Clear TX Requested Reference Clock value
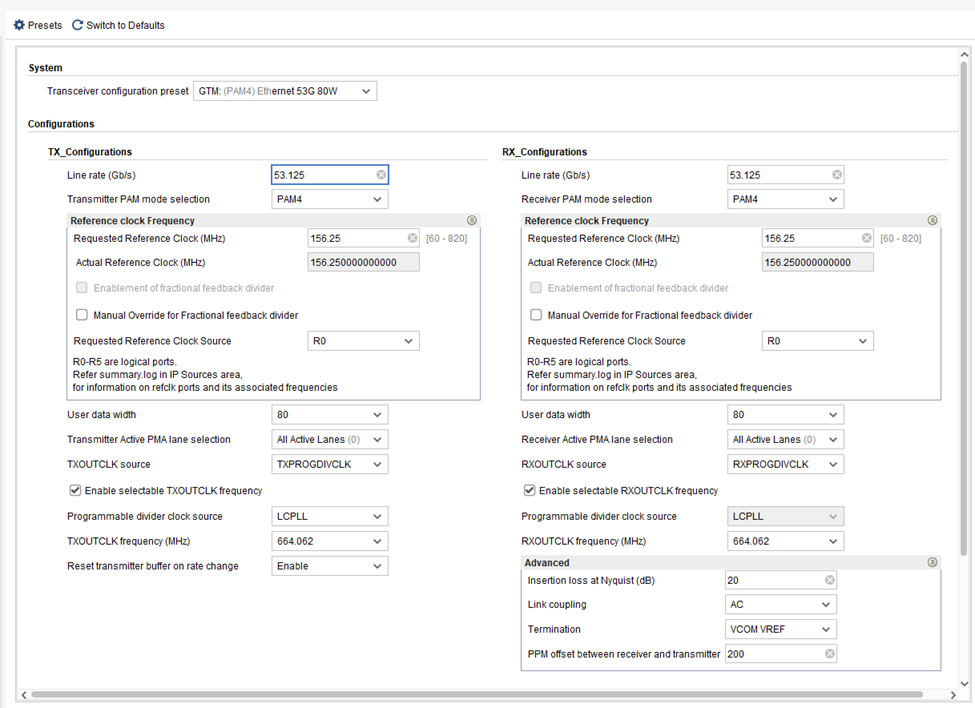 point(412,239)
